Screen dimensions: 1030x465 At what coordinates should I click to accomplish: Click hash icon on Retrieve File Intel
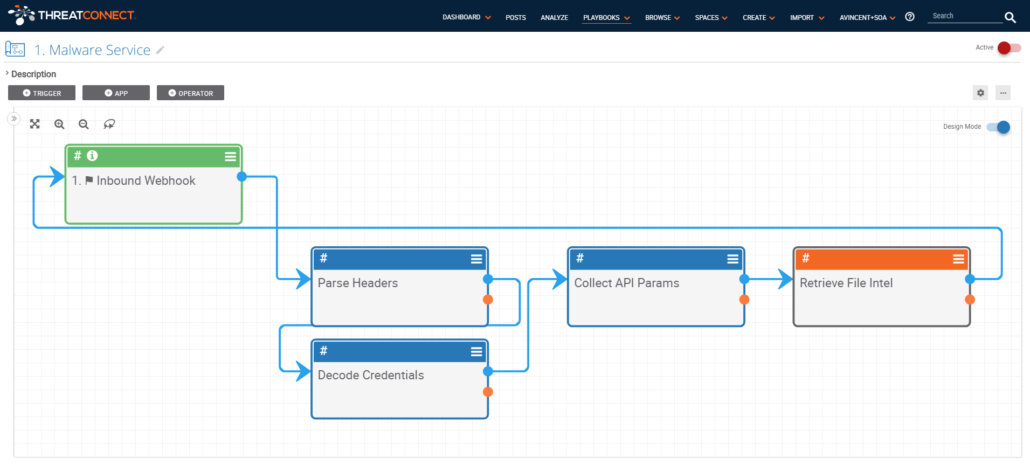click(x=805, y=258)
